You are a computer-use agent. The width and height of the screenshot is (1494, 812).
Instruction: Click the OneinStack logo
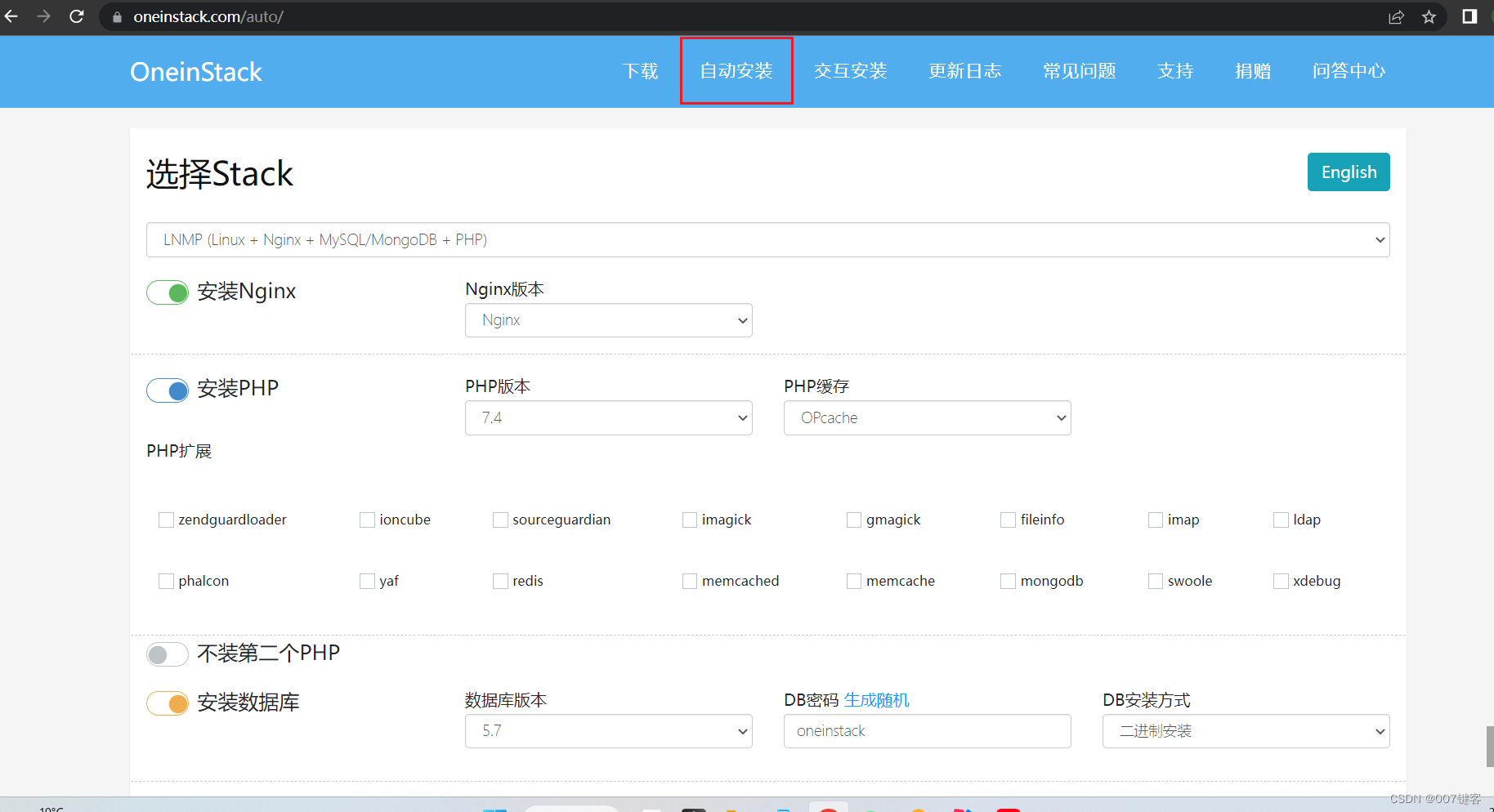[195, 72]
